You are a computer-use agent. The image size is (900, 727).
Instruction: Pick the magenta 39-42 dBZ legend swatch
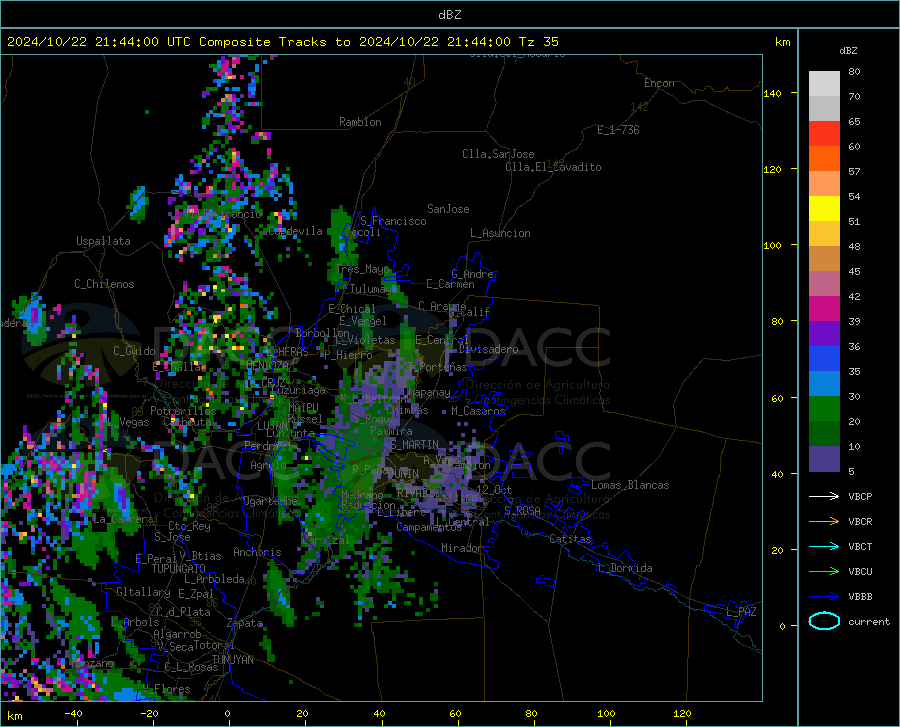pos(824,309)
